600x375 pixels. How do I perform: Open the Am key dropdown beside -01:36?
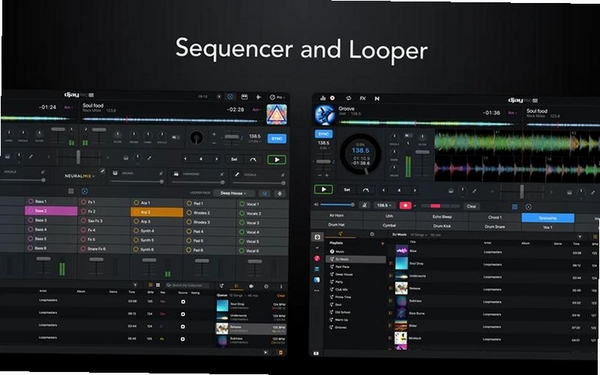tap(512, 112)
